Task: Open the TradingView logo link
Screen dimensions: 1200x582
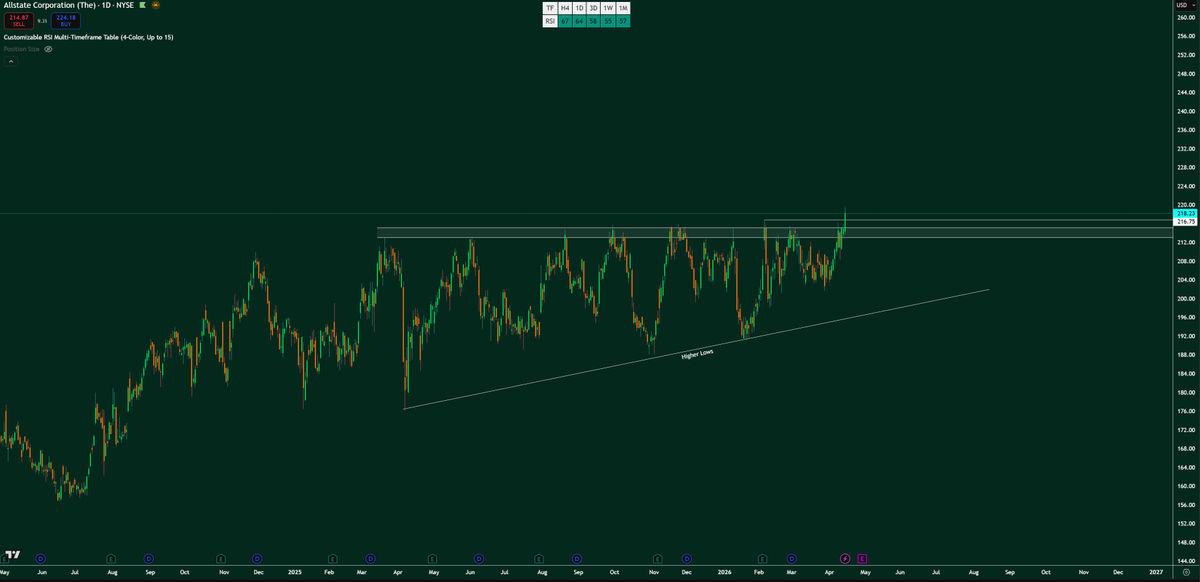Action: pyautogui.click(x=13, y=555)
